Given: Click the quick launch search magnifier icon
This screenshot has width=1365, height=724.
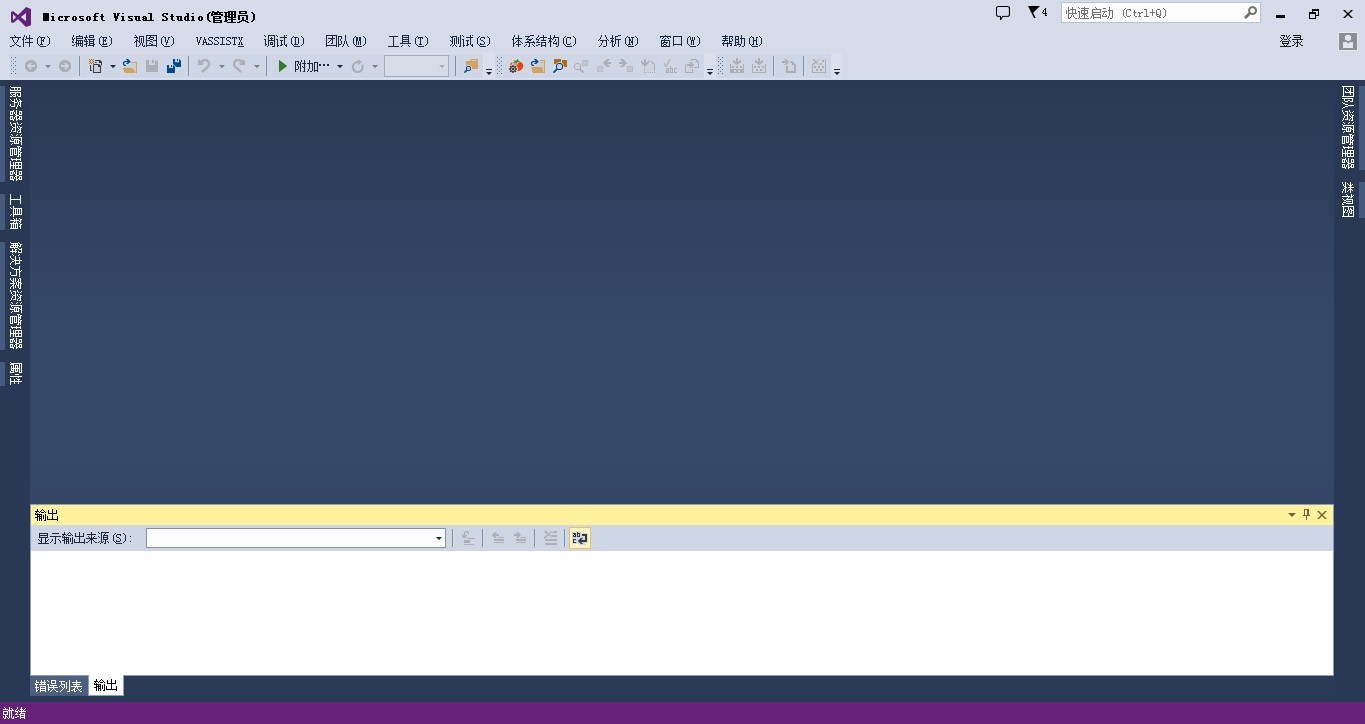Looking at the screenshot, I should point(1250,13).
